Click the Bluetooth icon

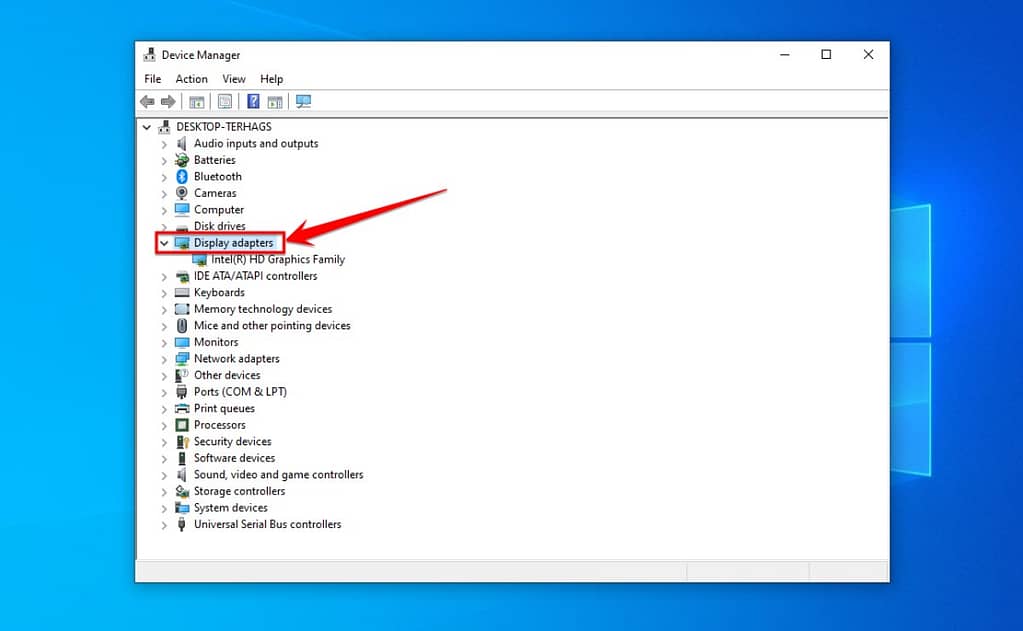[x=182, y=177]
